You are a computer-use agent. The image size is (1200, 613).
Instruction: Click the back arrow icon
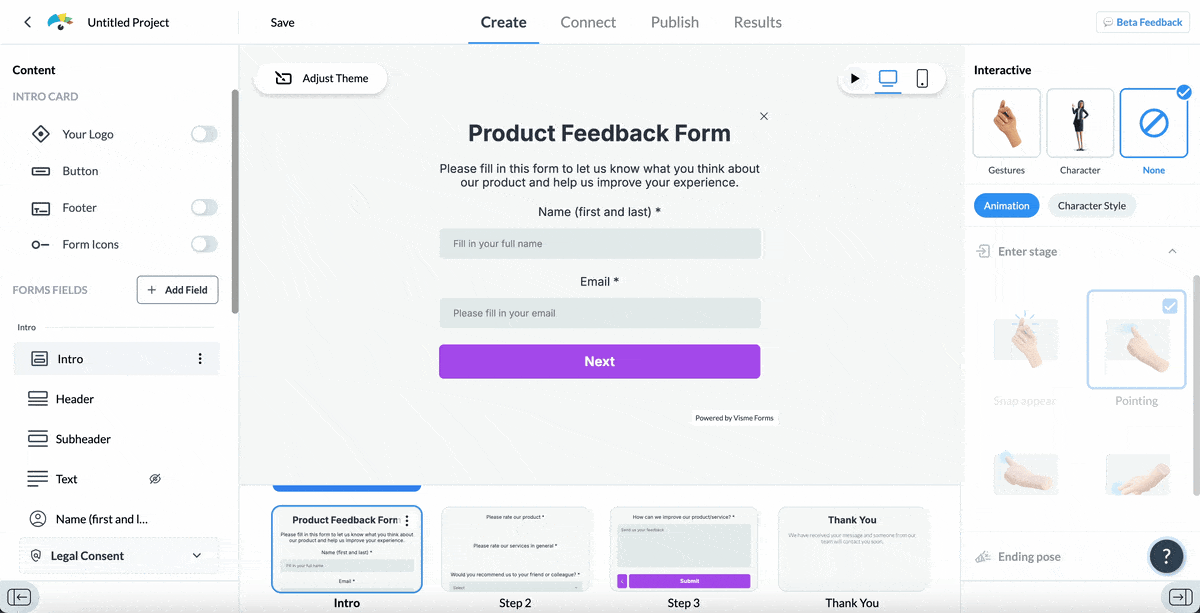(x=27, y=22)
